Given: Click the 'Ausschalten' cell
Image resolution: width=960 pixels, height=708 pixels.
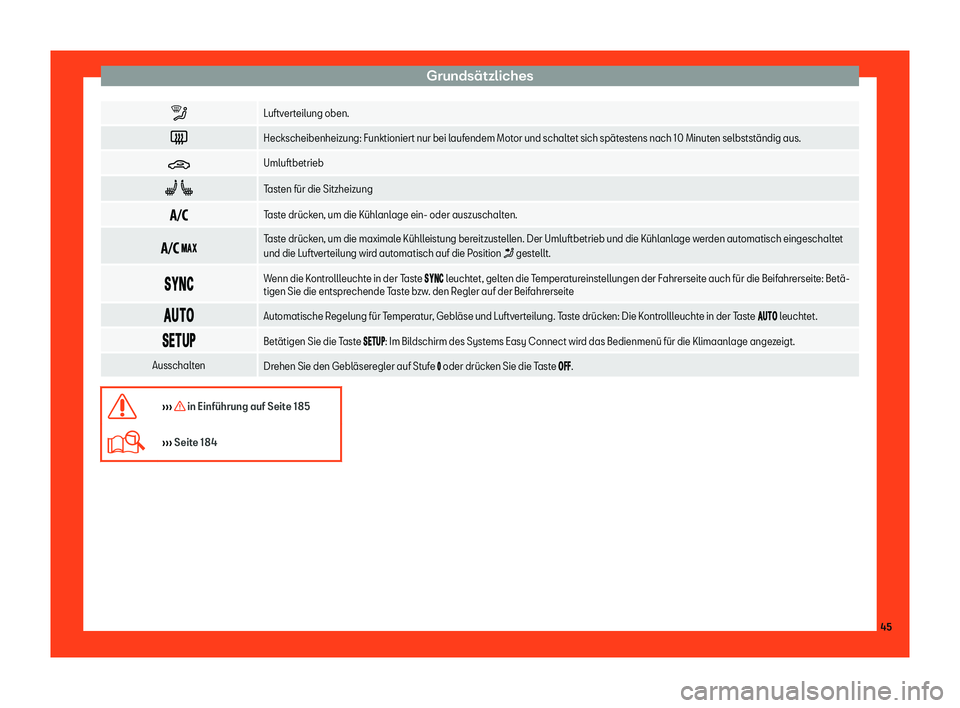Looking at the screenshot, I should 179,366.
